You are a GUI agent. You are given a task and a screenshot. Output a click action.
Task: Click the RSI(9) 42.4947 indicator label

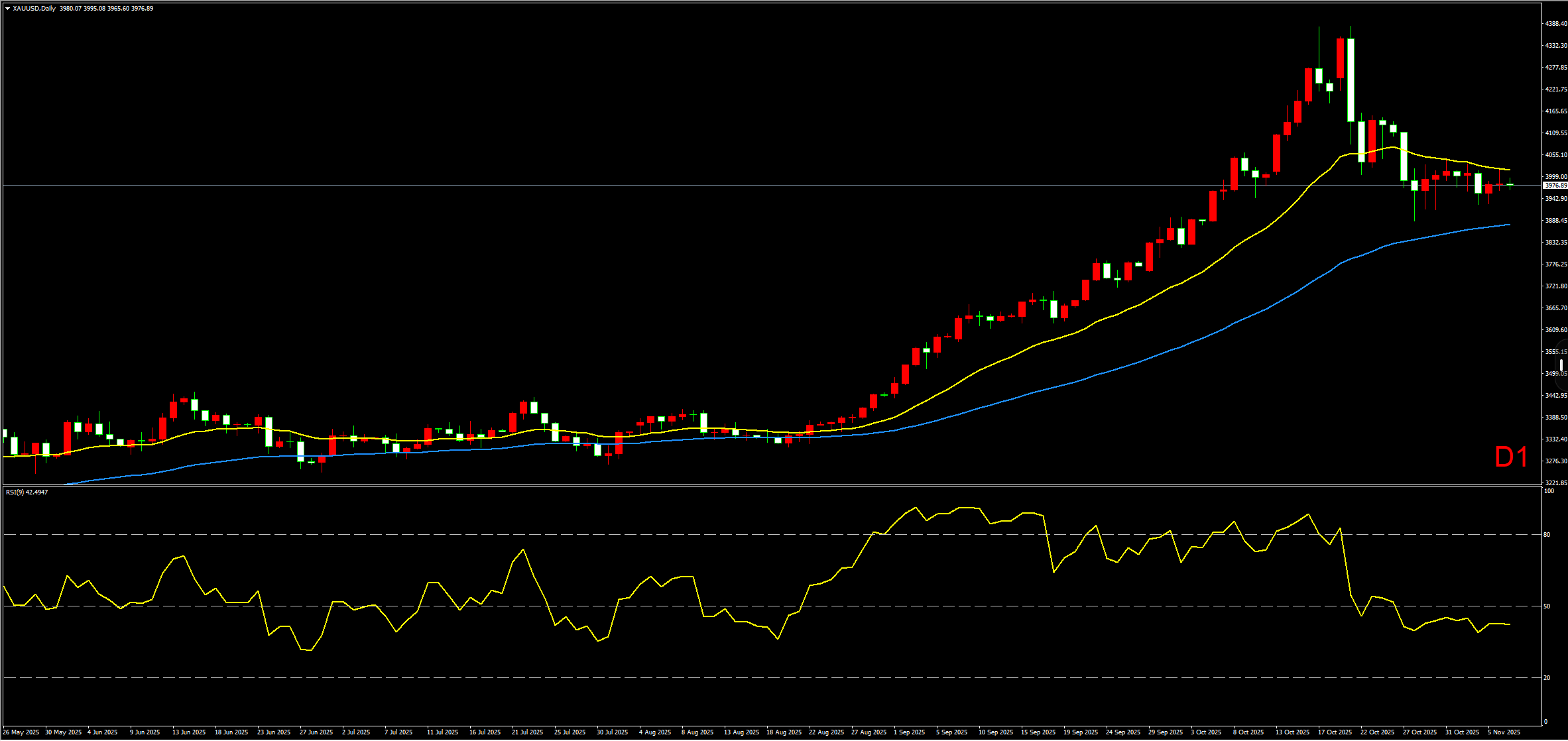point(27,492)
